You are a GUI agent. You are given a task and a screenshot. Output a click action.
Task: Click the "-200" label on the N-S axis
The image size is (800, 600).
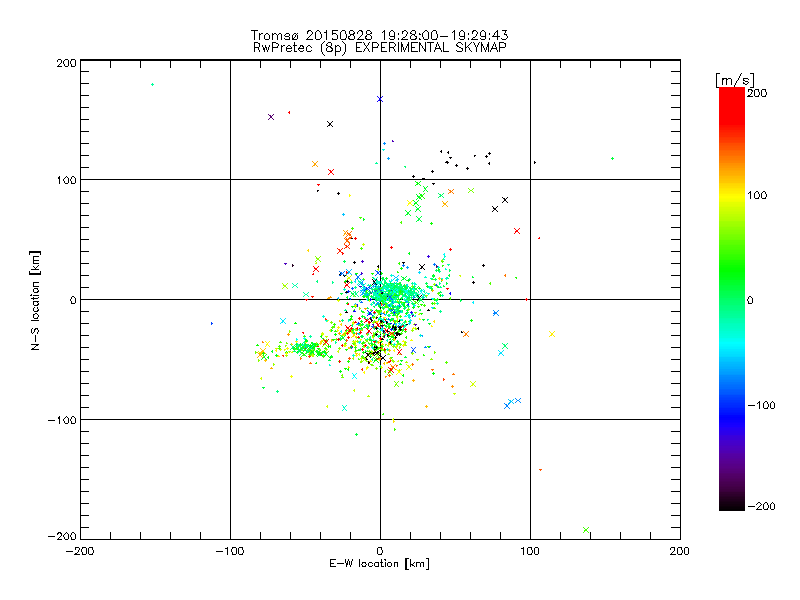tap(62, 536)
